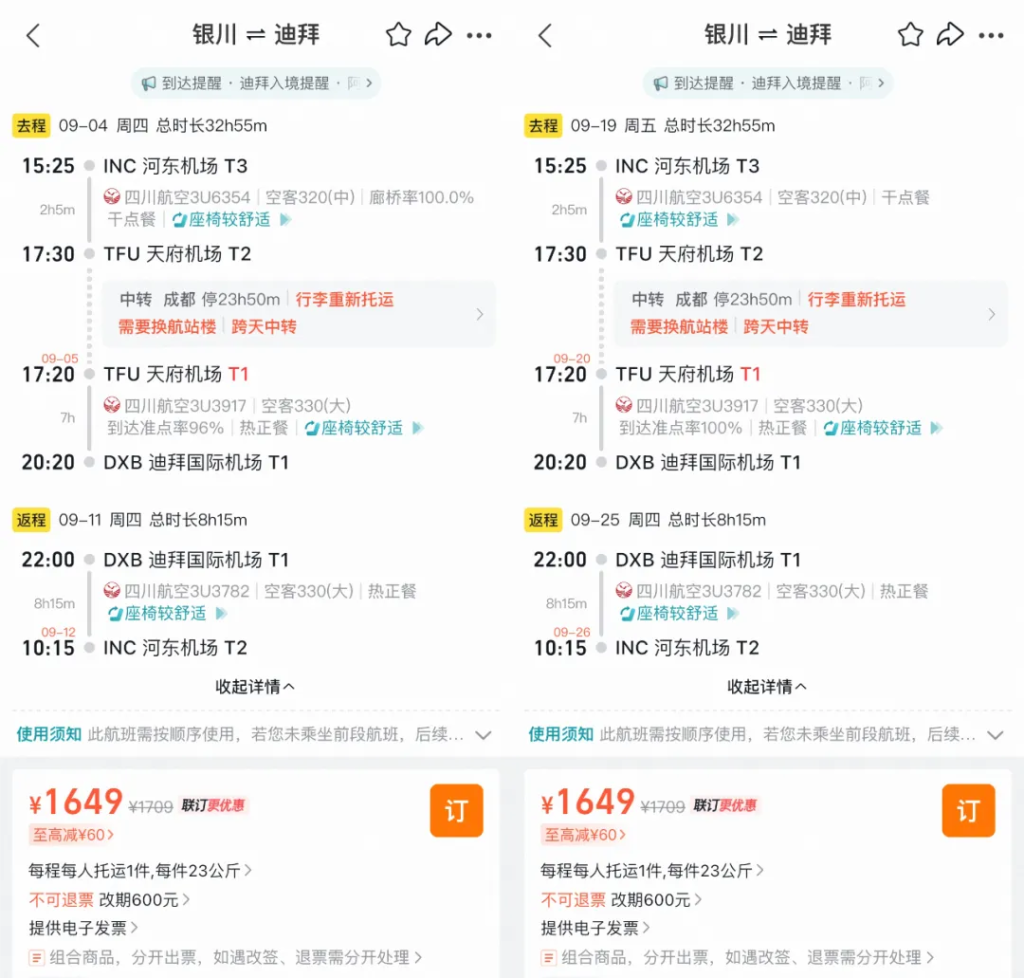Image resolution: width=1024 pixels, height=978 pixels.
Task: Open seat comfort info for 3U3782, 09-11 return
Action: pyautogui.click(x=167, y=614)
